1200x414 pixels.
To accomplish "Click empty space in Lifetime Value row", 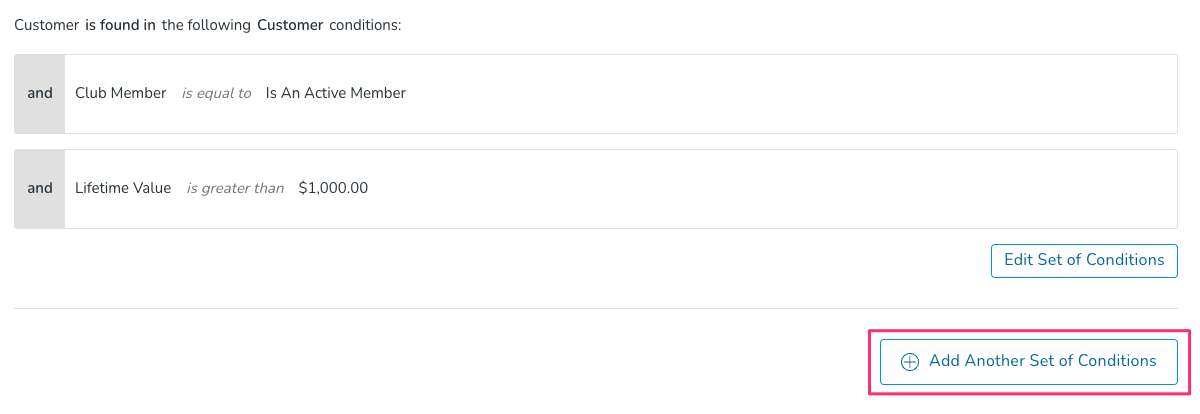I will tap(772, 189).
